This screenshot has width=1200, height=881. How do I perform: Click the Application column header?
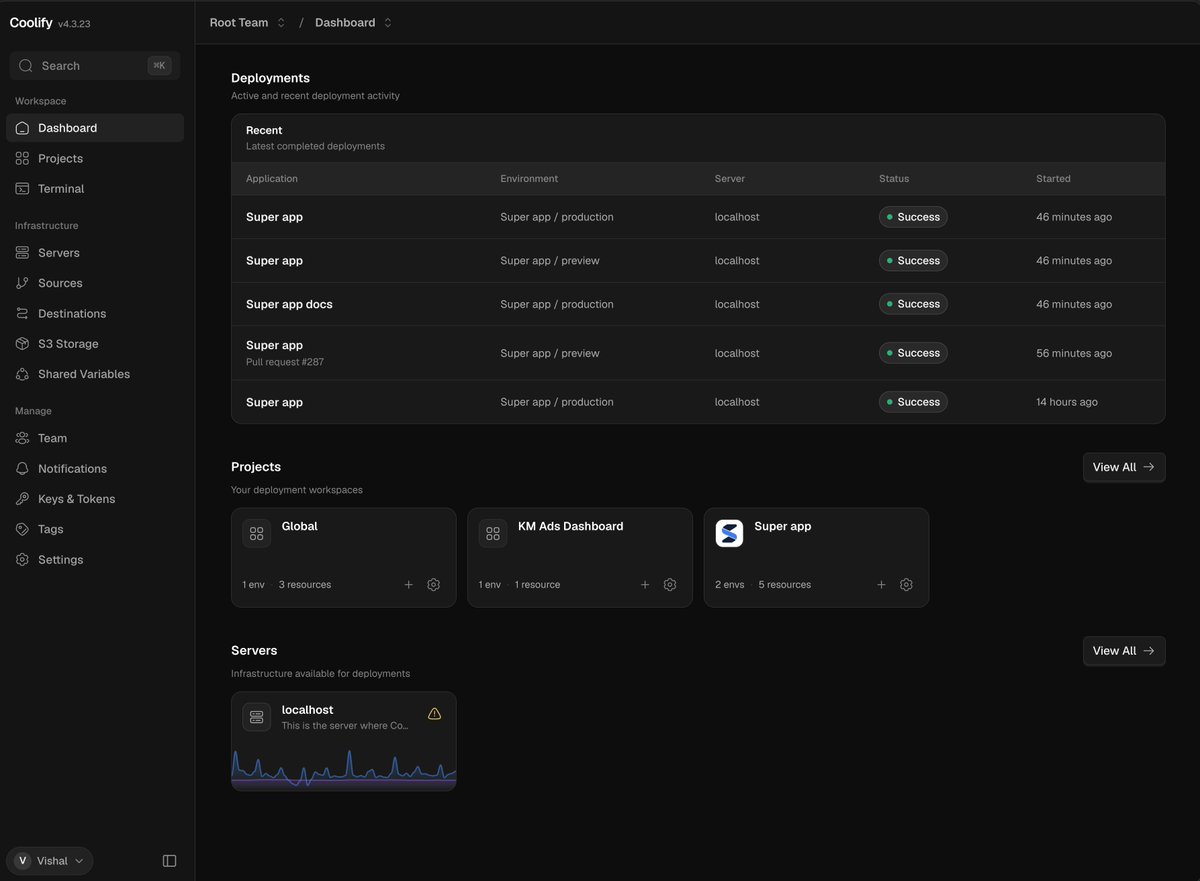tap(272, 179)
